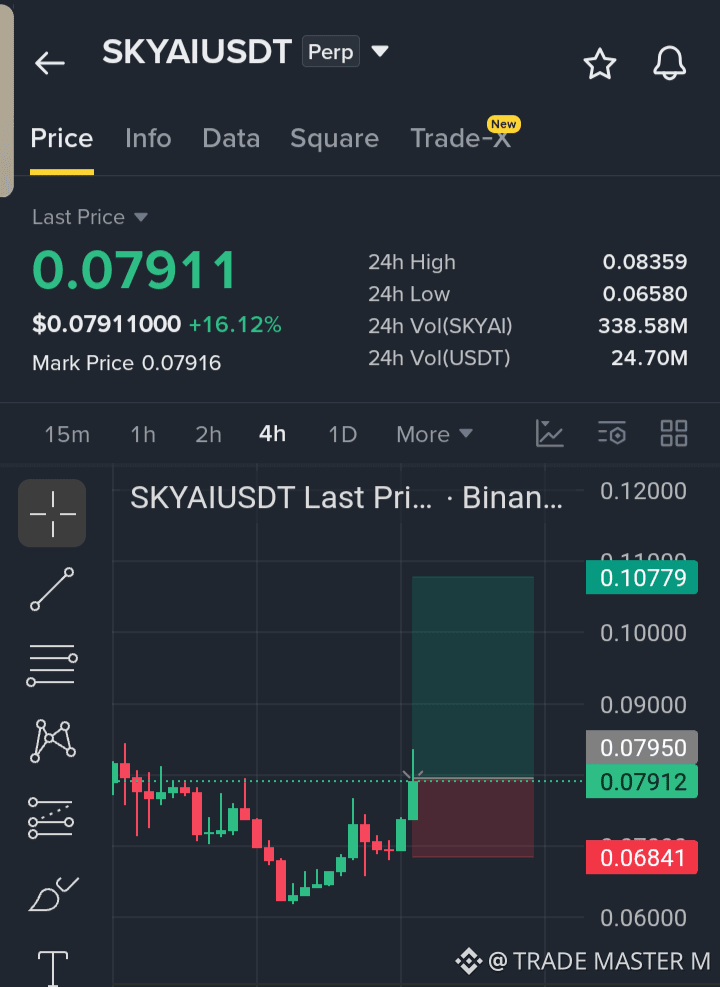Open the grid layout icon
This screenshot has height=987, width=720.
coord(673,434)
